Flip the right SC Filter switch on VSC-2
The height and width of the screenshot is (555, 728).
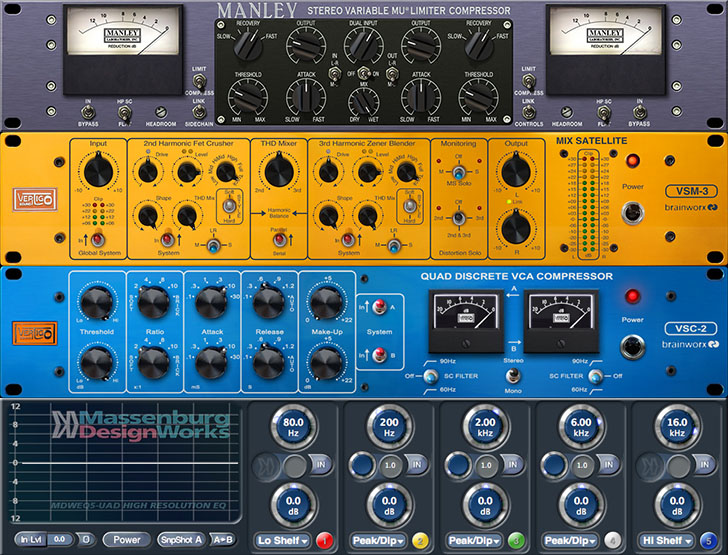(595, 376)
